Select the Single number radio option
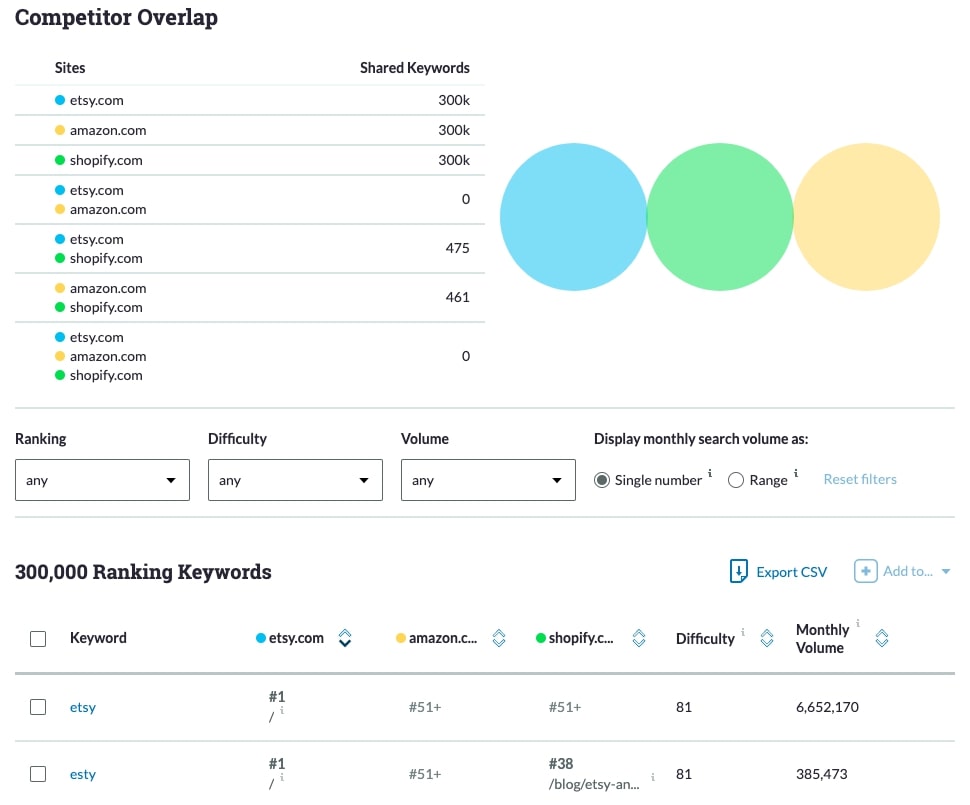 point(601,480)
